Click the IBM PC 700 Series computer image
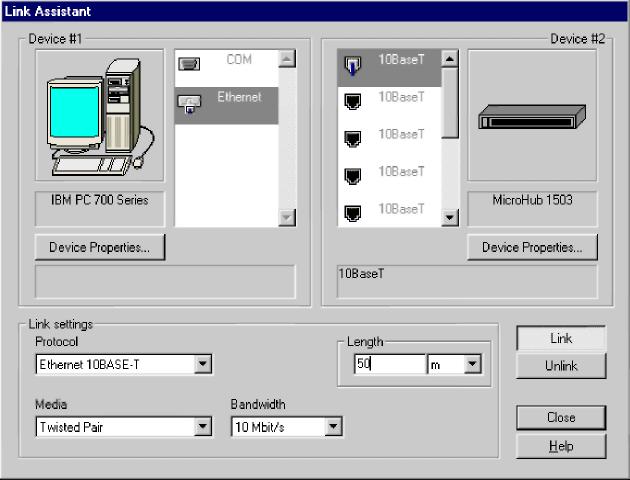Image resolution: width=630 pixels, height=480 pixels. (100, 115)
